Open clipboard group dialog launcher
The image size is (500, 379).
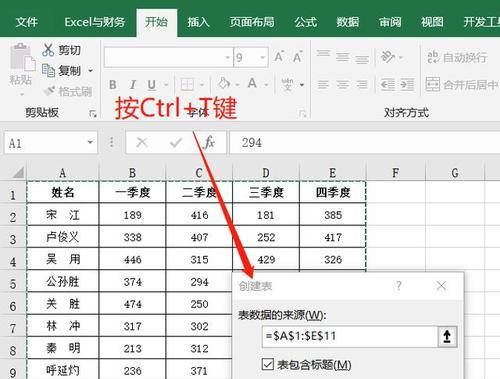pos(93,114)
